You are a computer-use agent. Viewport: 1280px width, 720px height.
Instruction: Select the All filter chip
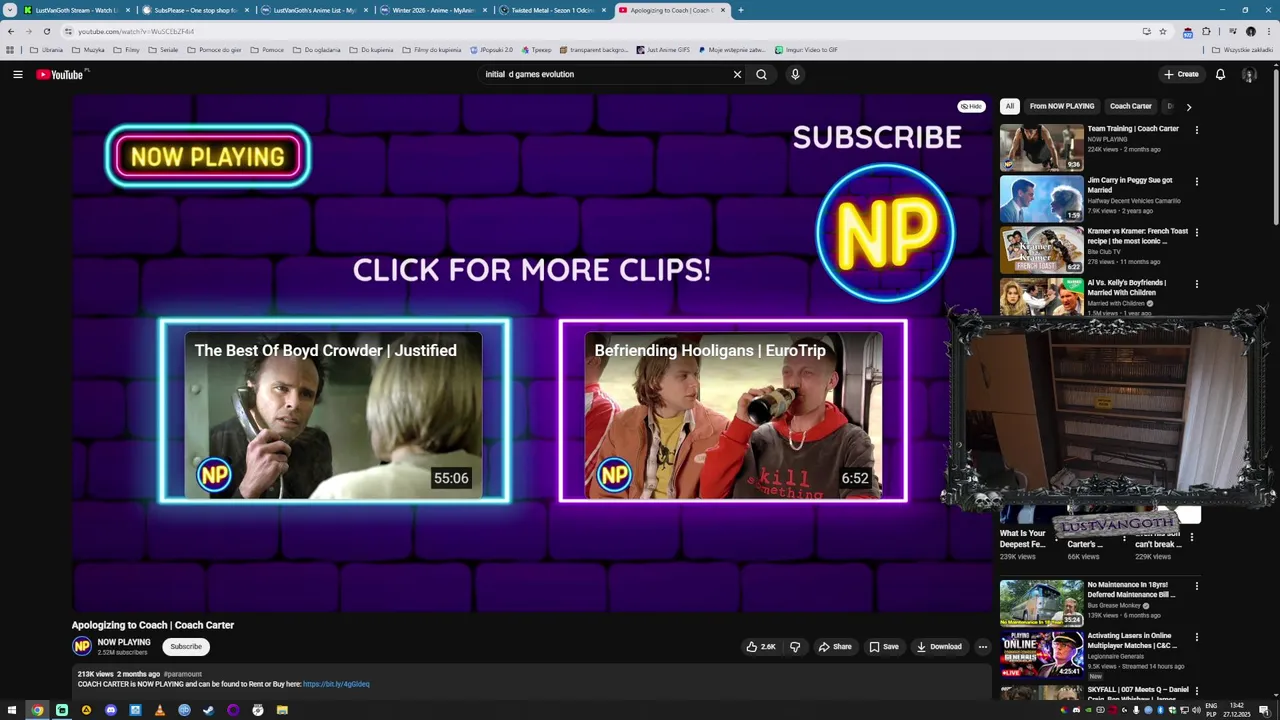click(x=1010, y=106)
